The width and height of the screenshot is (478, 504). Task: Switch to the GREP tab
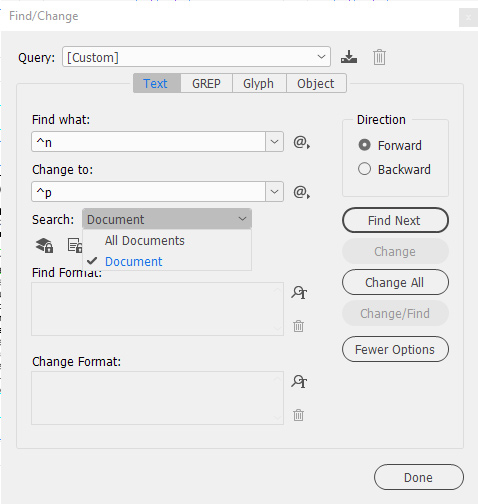click(206, 83)
